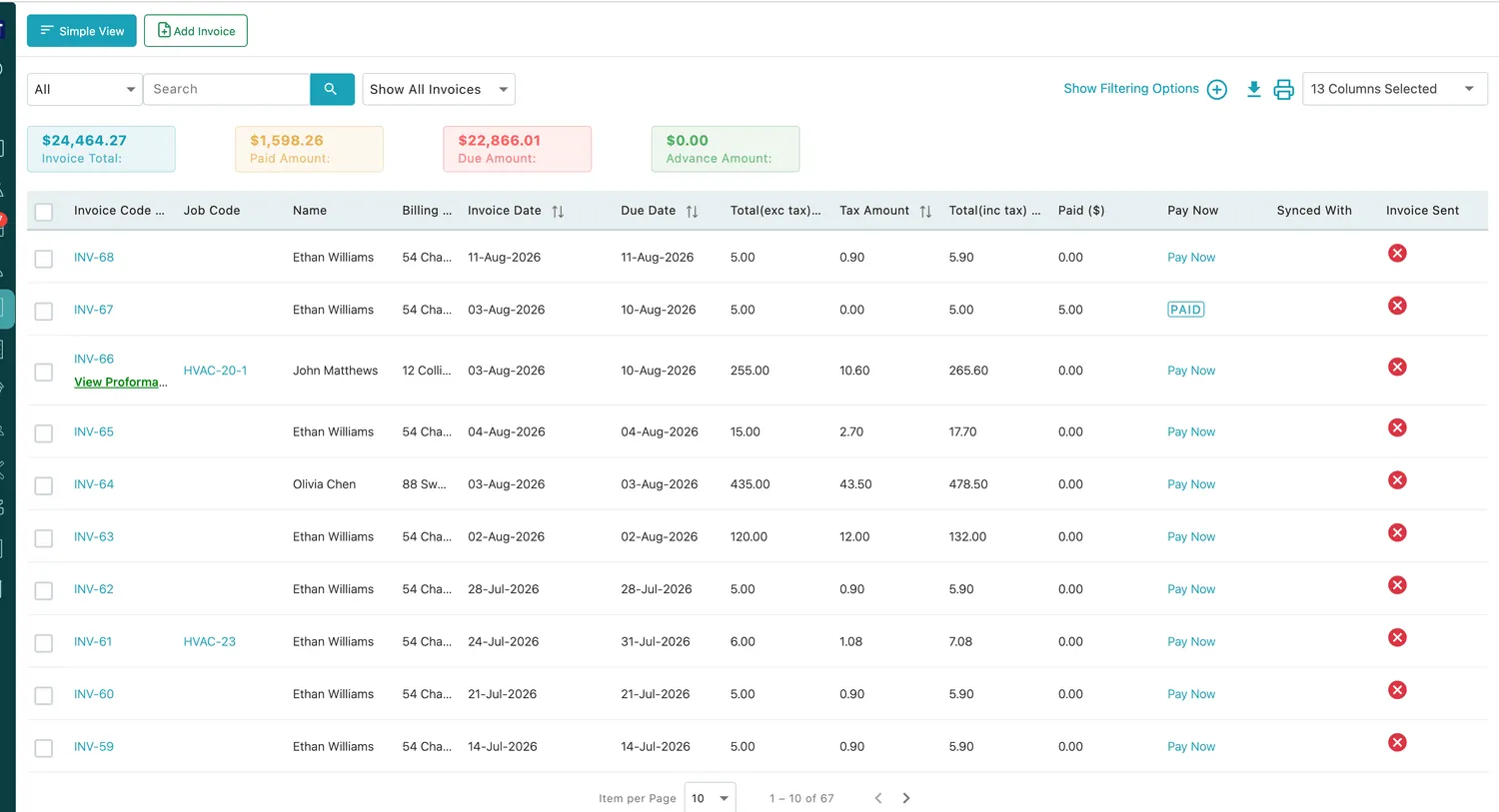1499x812 pixels.
Task: Click red not-sent icon for INV-68
Action: coord(1397,254)
